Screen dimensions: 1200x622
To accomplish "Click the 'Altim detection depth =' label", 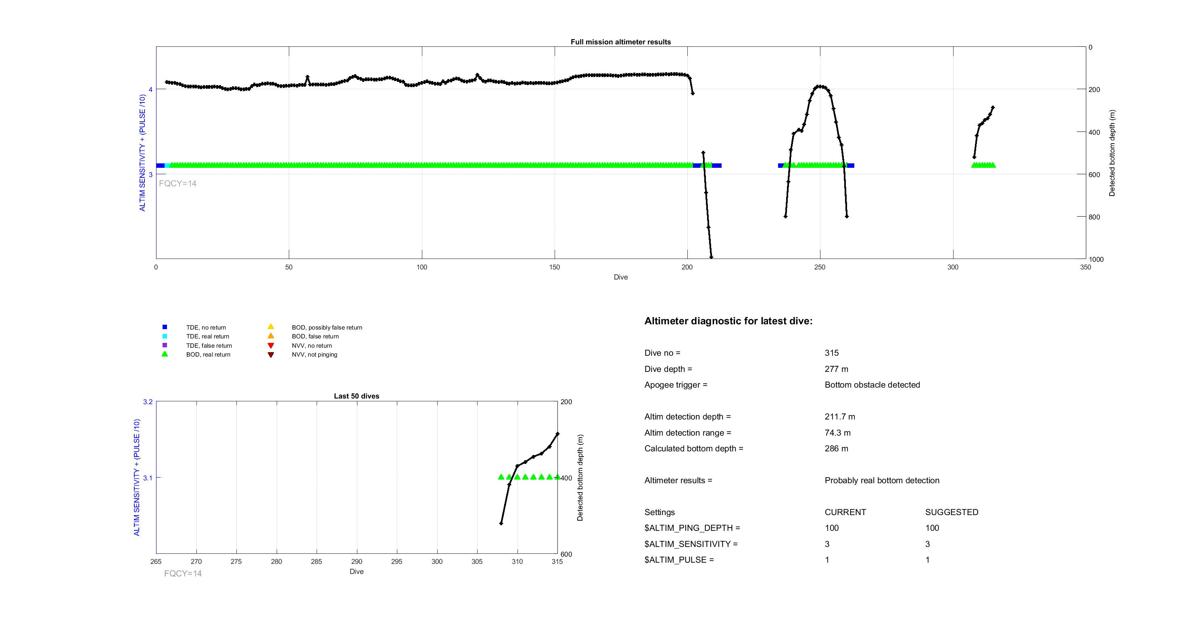I will (x=688, y=417).
